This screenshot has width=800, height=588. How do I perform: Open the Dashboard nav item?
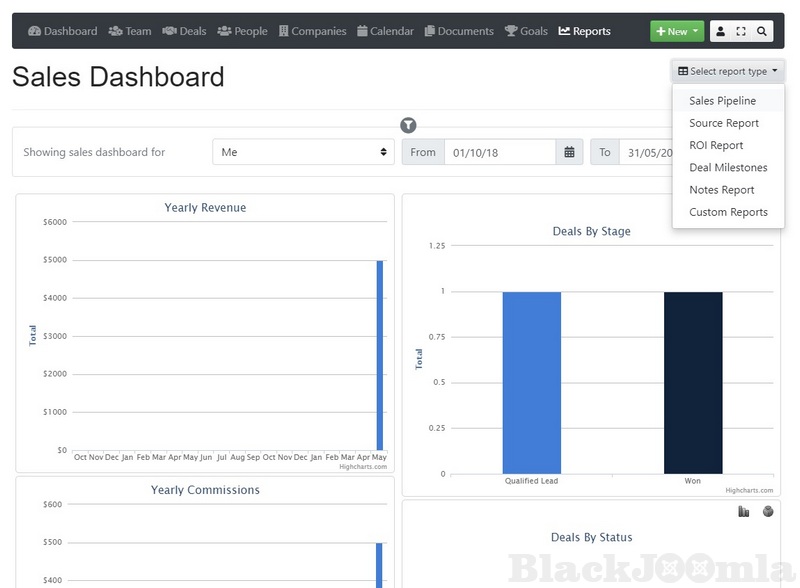click(63, 31)
